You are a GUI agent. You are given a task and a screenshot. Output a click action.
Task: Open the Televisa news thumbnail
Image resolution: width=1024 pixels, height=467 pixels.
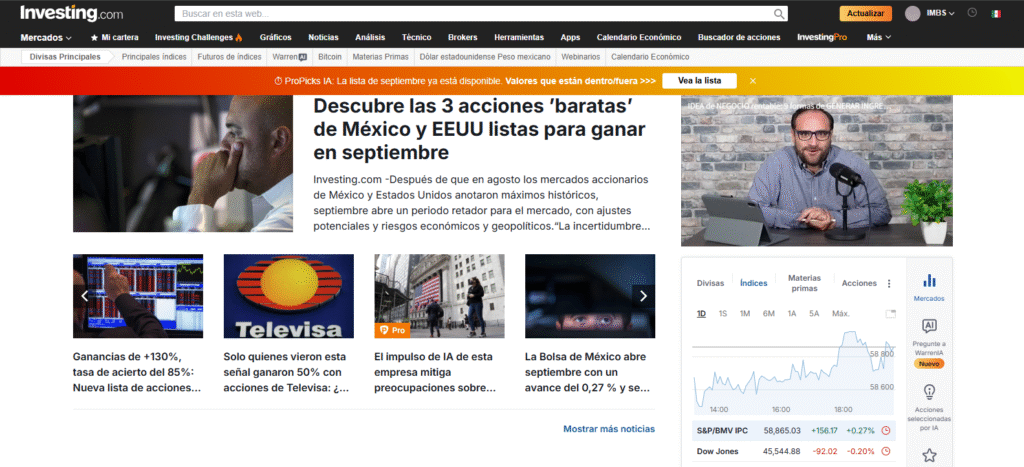coord(288,296)
